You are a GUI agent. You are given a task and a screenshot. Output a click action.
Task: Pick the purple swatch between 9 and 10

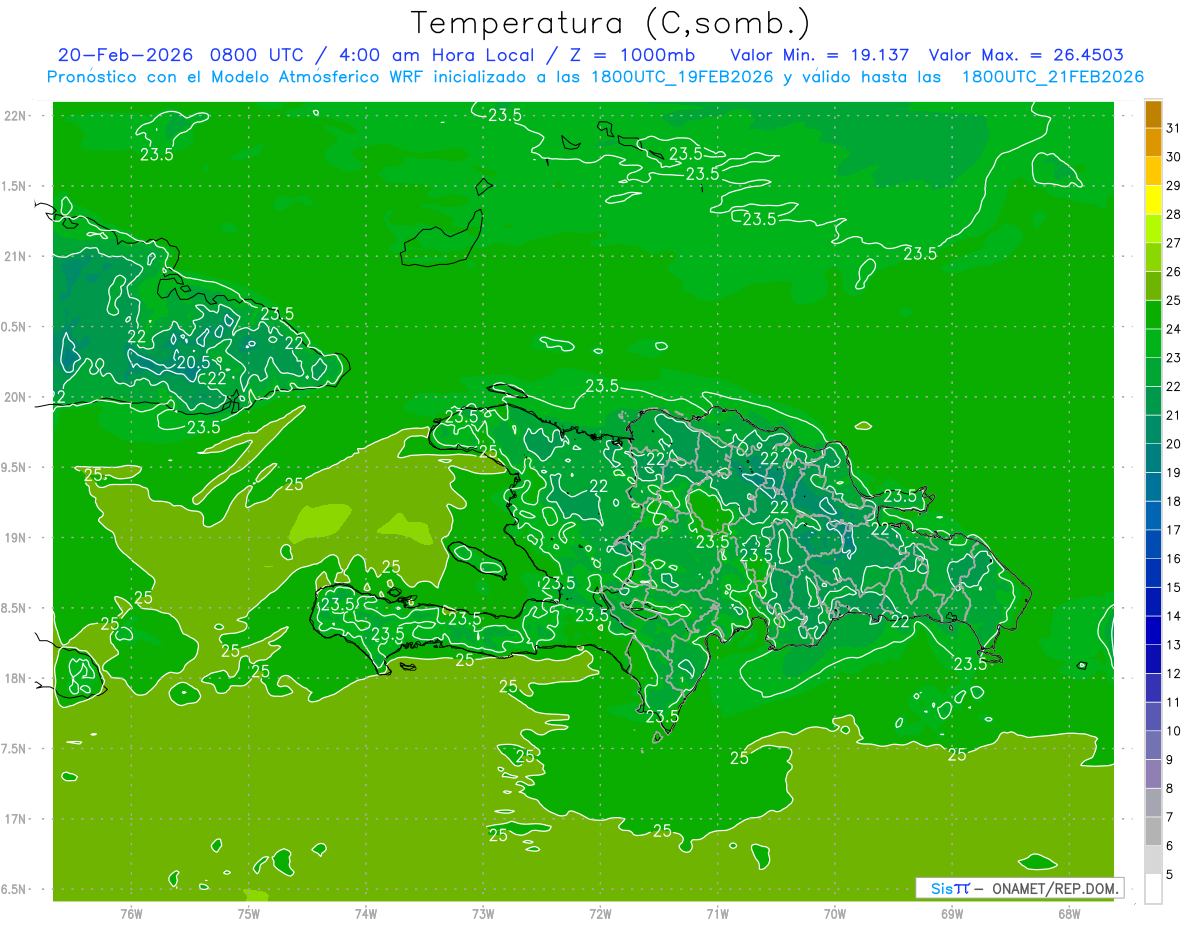[x=1153, y=745]
